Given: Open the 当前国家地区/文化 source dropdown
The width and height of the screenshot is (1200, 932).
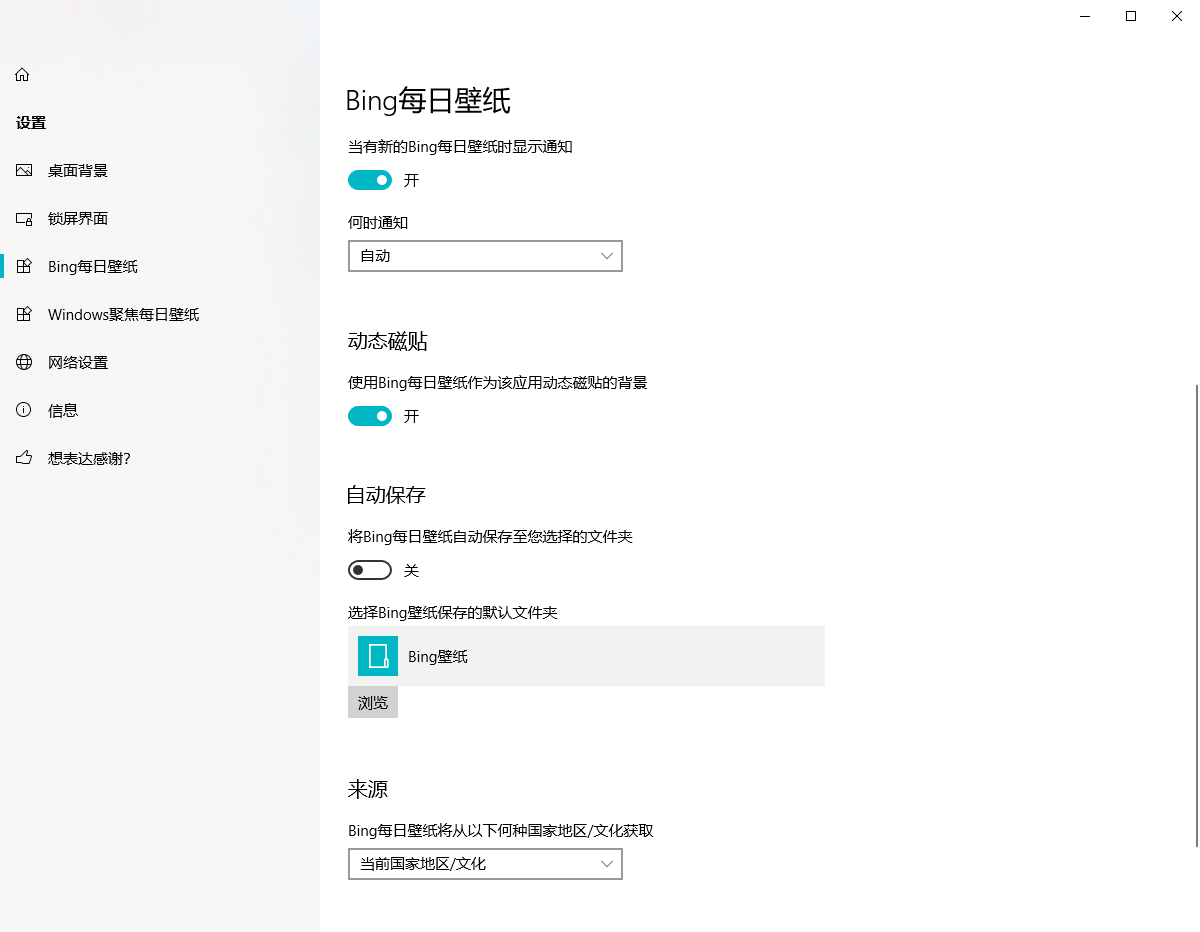Looking at the screenshot, I should point(485,864).
